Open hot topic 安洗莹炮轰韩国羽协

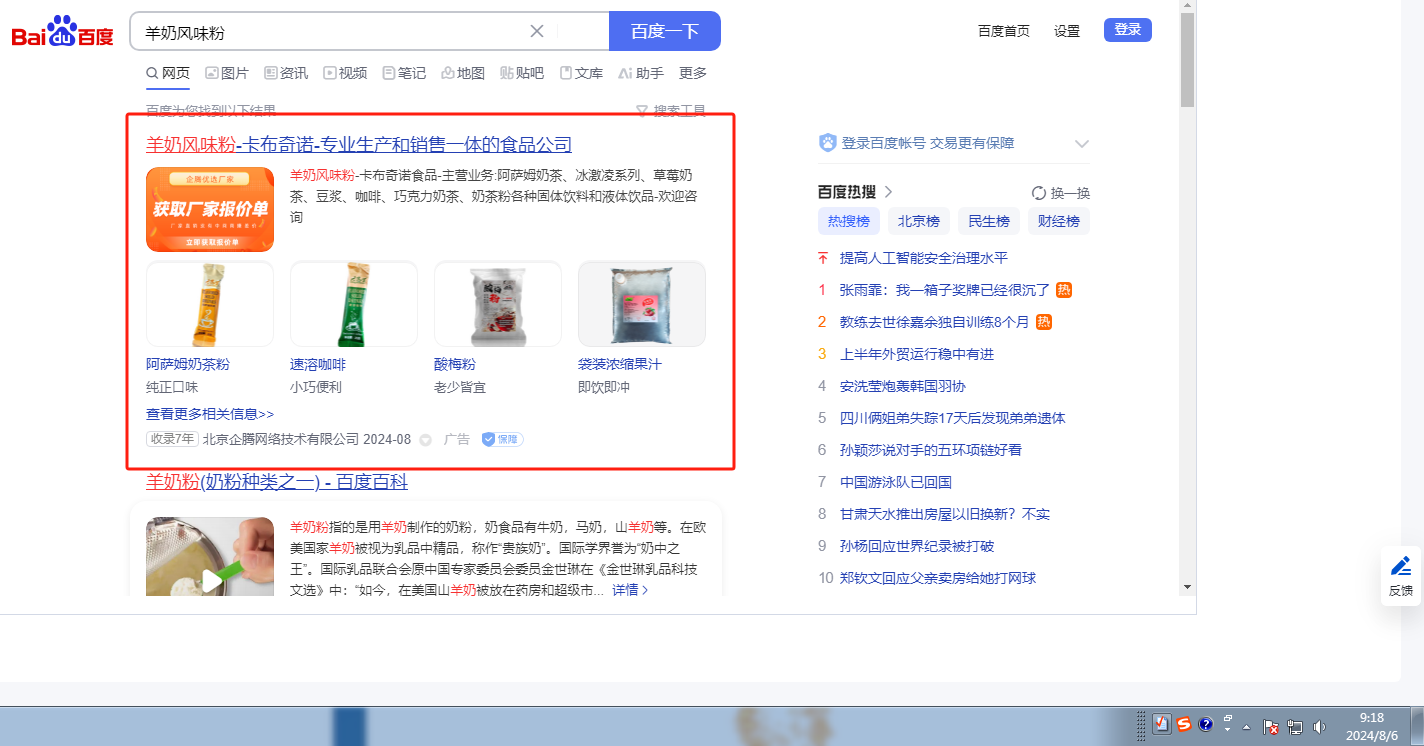point(903,386)
